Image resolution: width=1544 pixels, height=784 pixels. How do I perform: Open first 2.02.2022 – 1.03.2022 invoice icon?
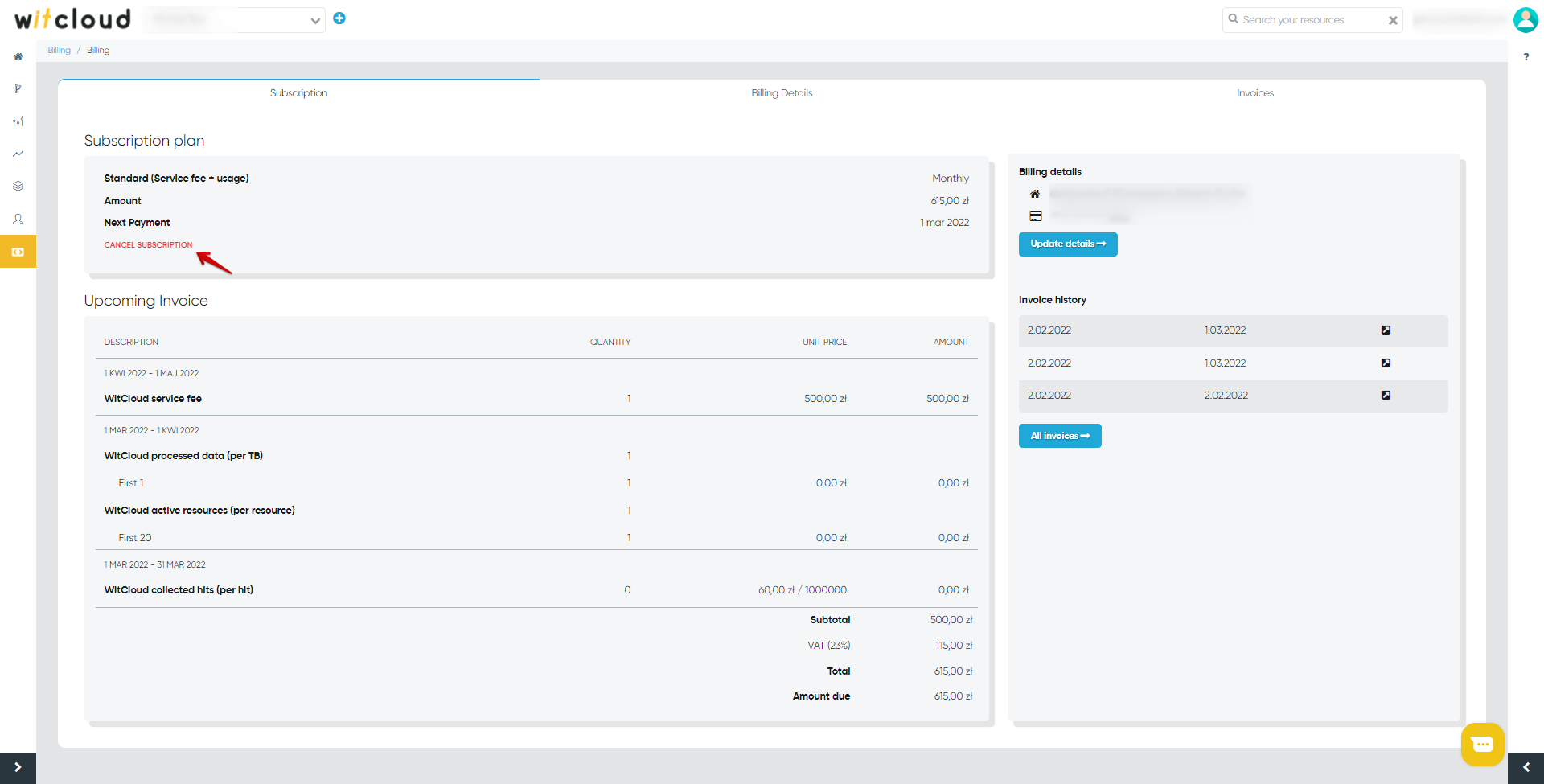(1386, 330)
